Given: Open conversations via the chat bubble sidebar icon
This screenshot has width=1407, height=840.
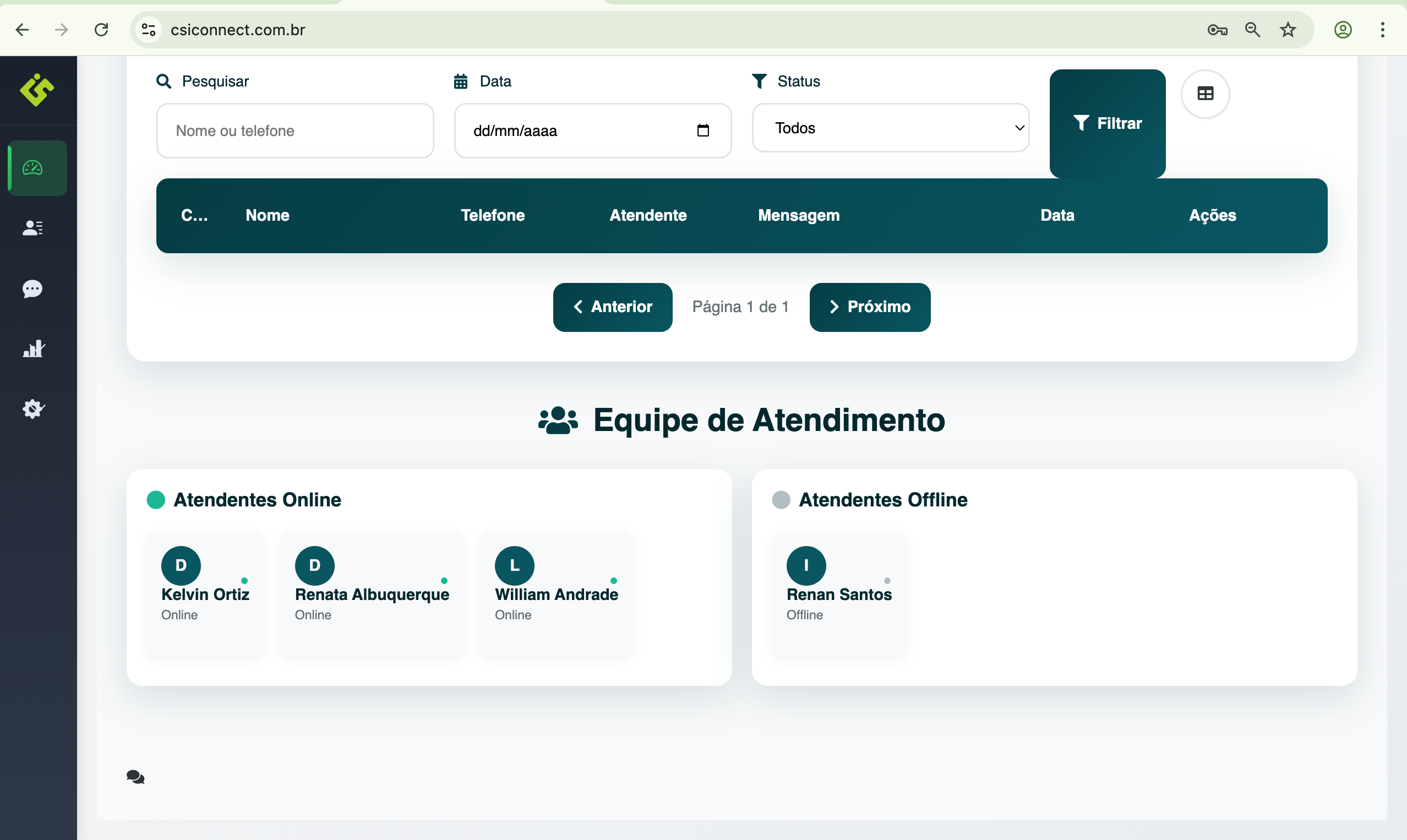Looking at the screenshot, I should (32, 289).
